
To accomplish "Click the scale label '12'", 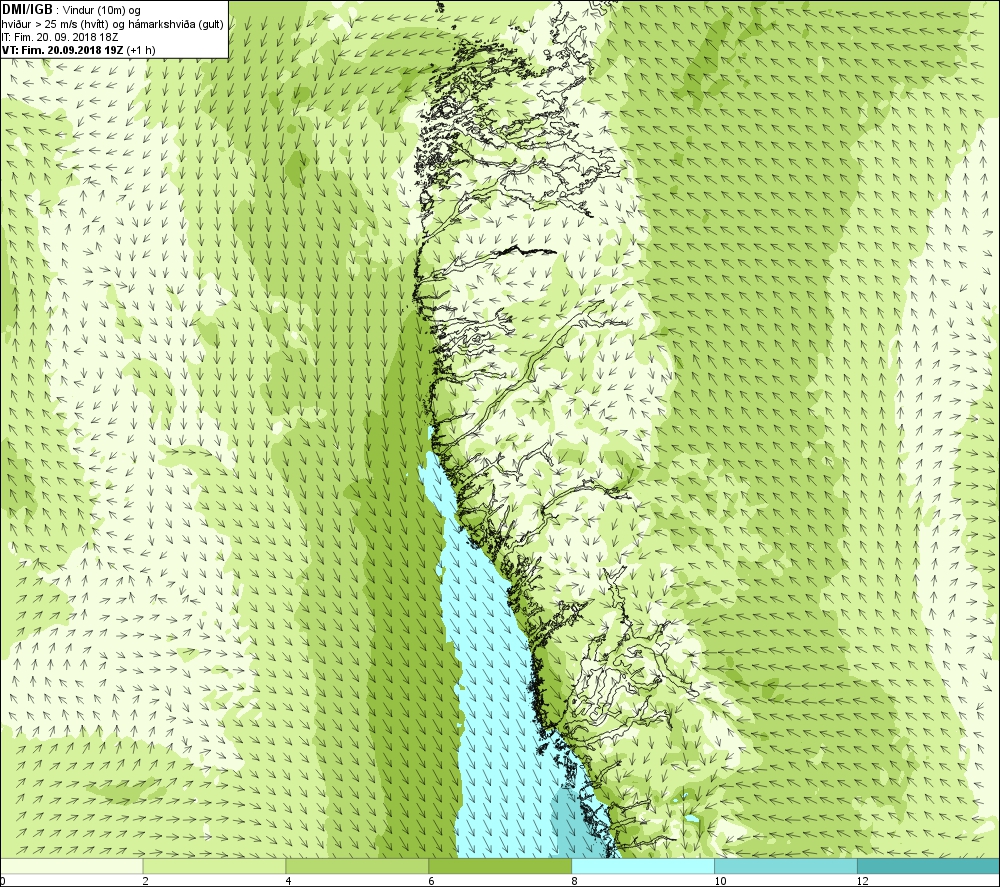I will point(863,881).
